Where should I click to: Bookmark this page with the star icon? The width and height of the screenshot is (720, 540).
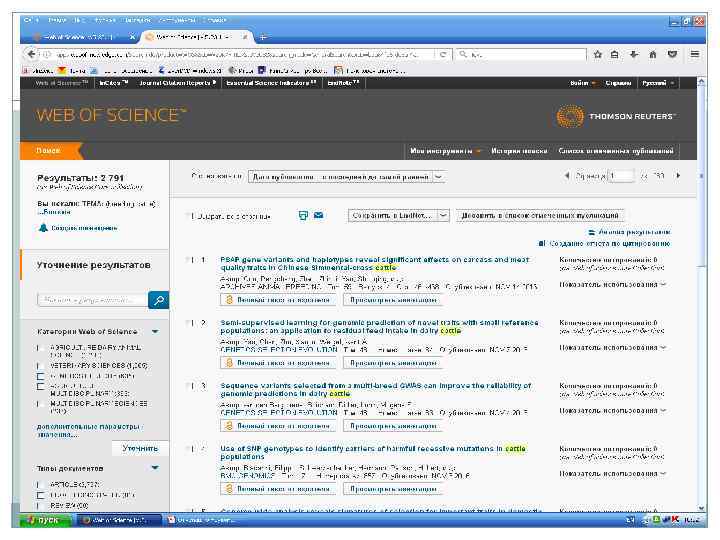[x=597, y=54]
